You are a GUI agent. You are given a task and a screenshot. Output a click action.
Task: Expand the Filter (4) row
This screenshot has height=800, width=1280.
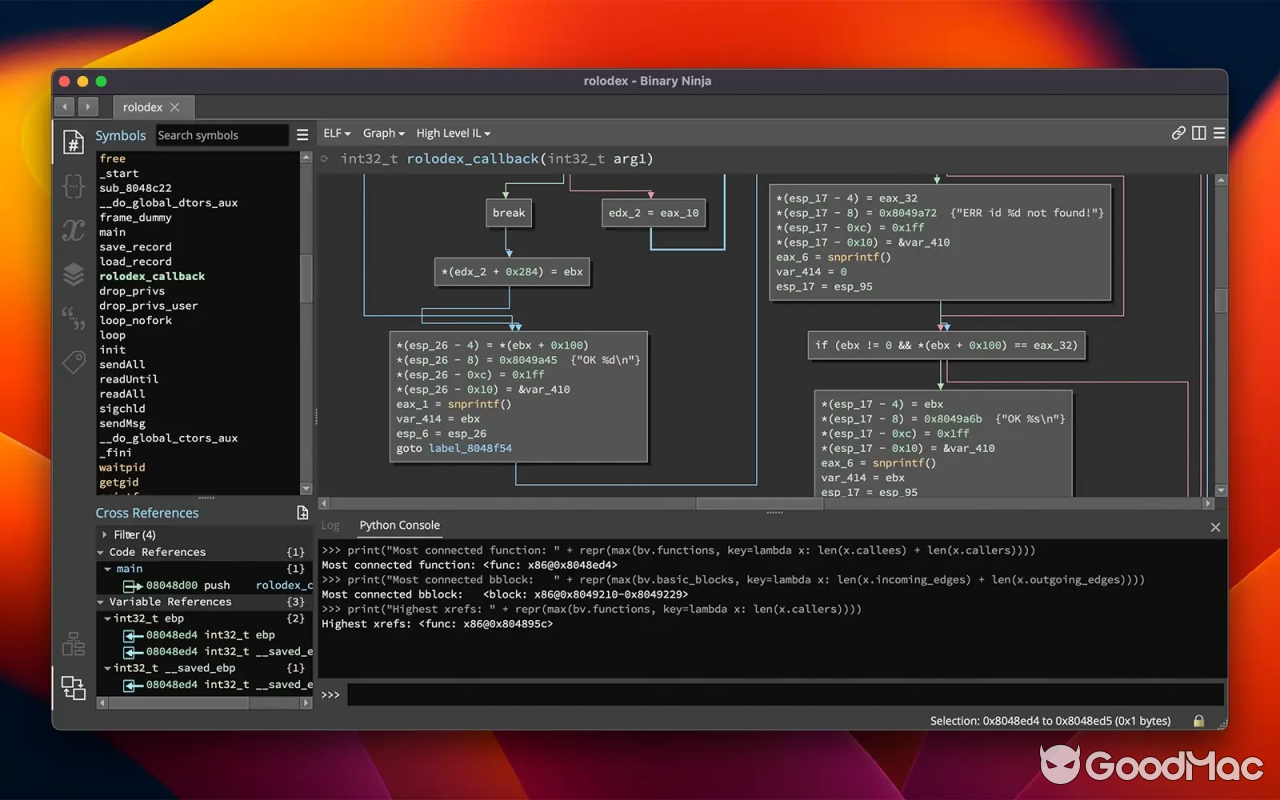105,535
